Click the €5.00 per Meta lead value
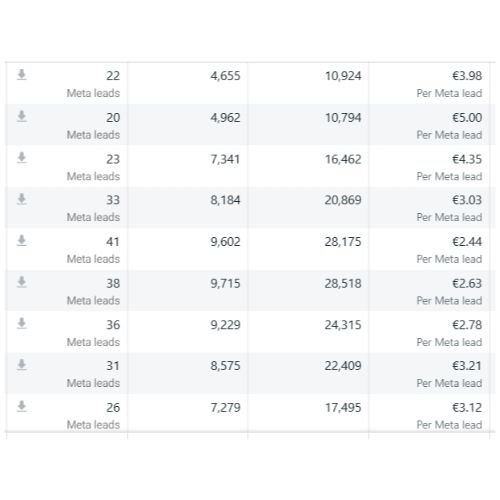The height and width of the screenshot is (500, 500). [x=467, y=118]
